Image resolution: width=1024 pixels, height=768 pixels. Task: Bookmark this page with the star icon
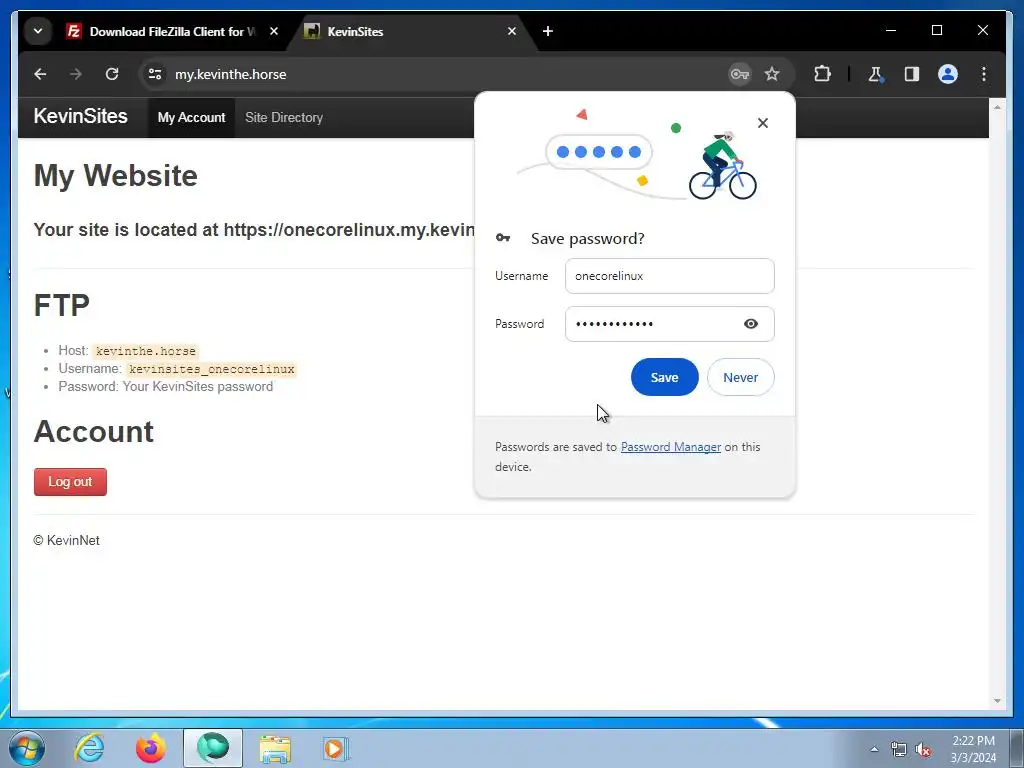tap(772, 74)
